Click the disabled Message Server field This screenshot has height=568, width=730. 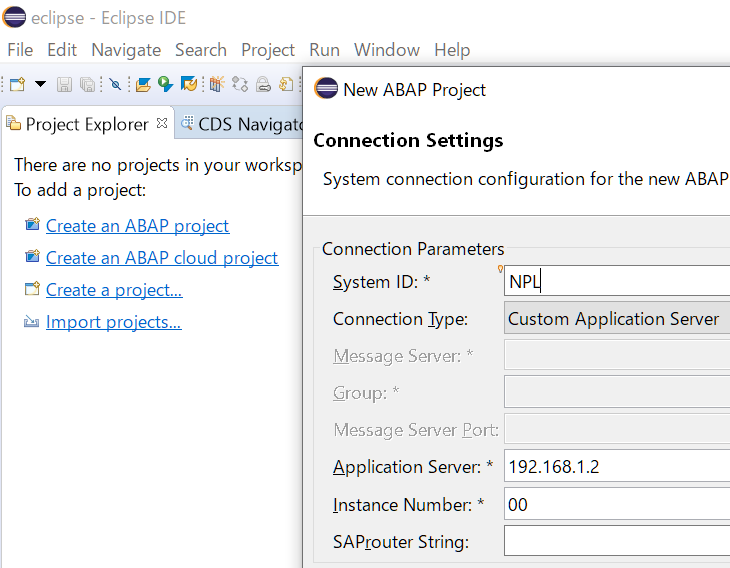(617, 355)
